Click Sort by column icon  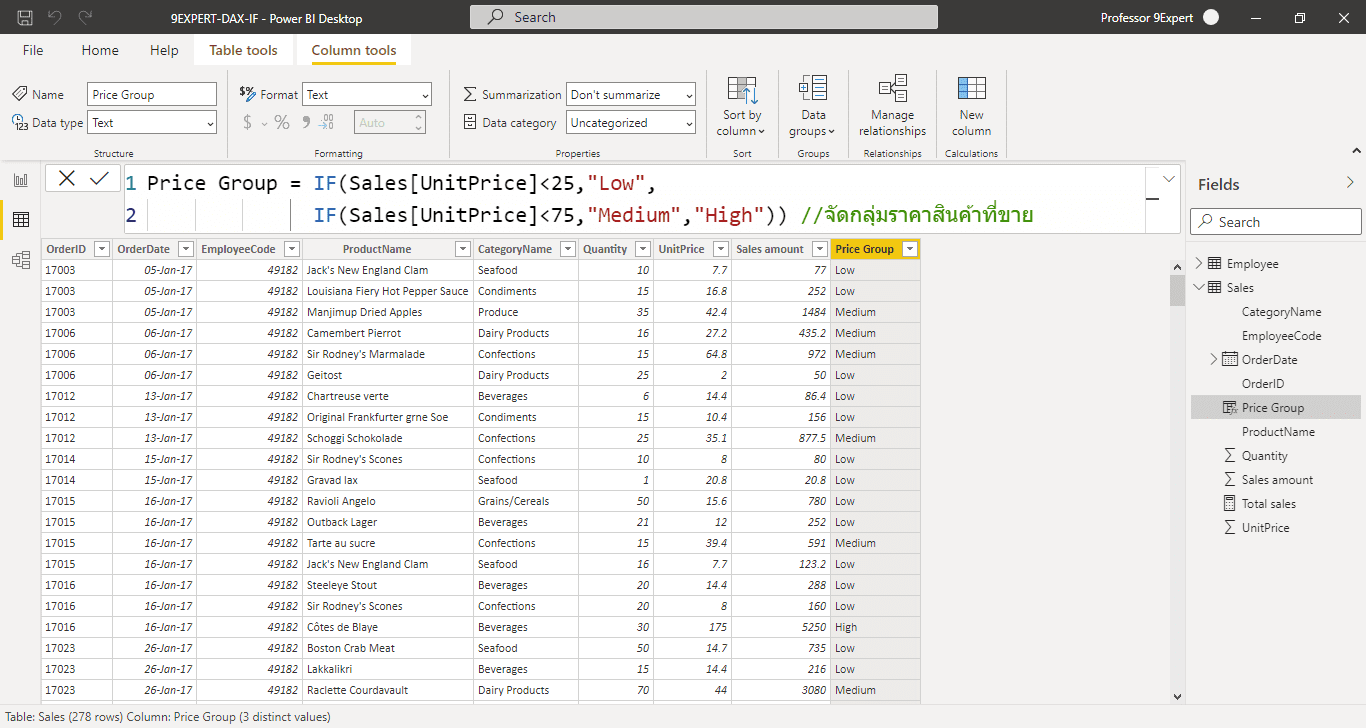[742, 107]
